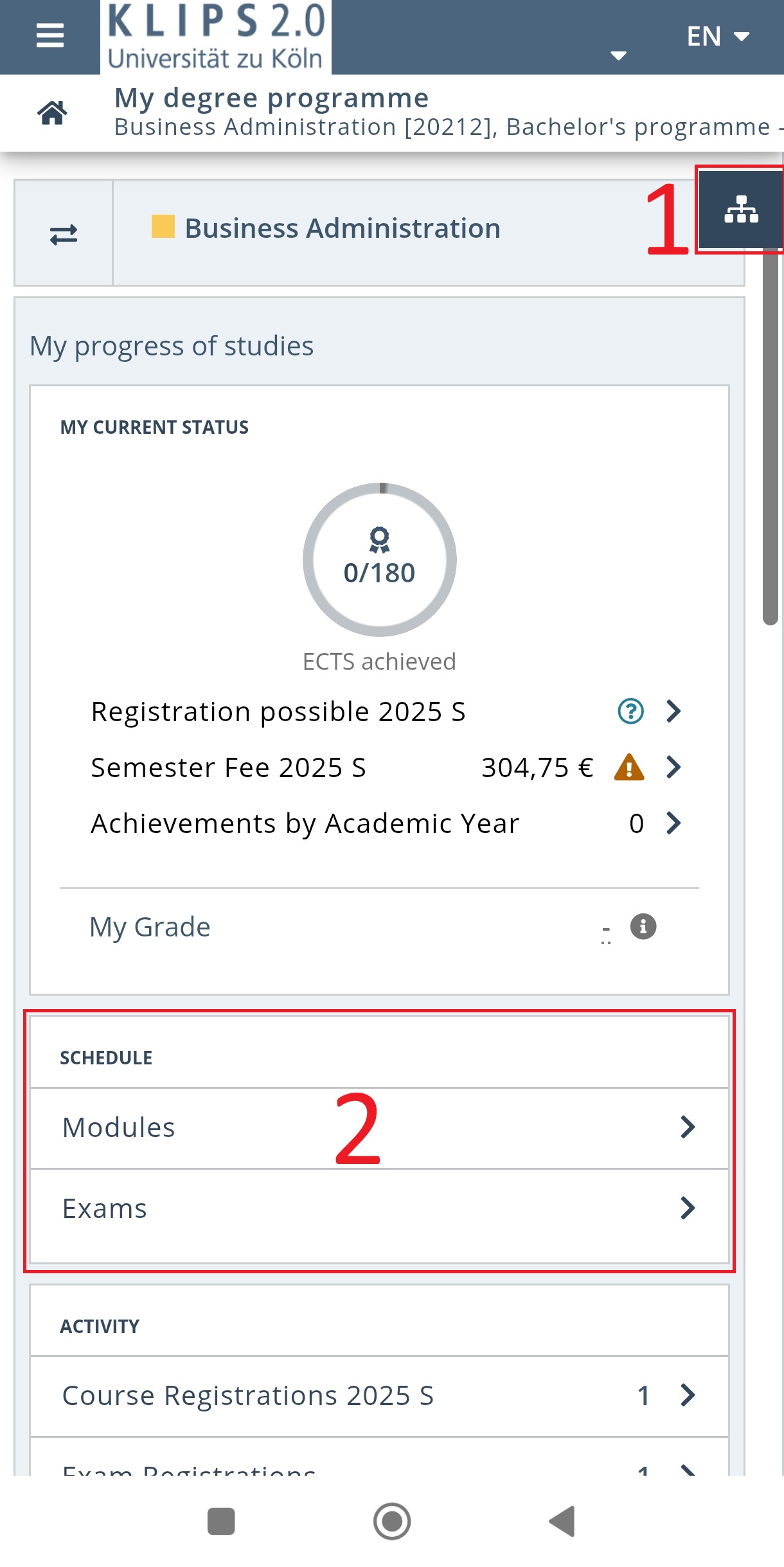Tap the Android recent apps square button

(221, 1521)
